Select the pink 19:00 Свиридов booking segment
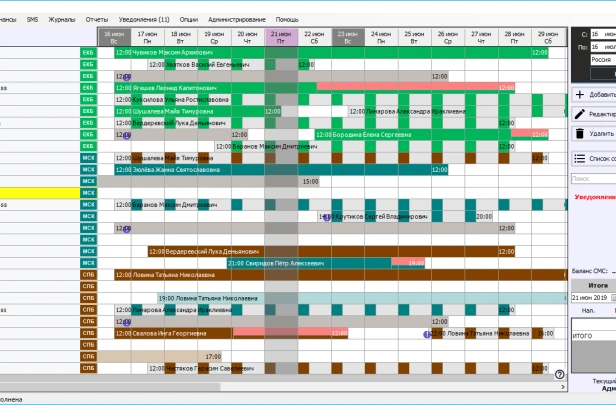Image resolution: width=616 pixels, height=405 pixels. (408, 262)
